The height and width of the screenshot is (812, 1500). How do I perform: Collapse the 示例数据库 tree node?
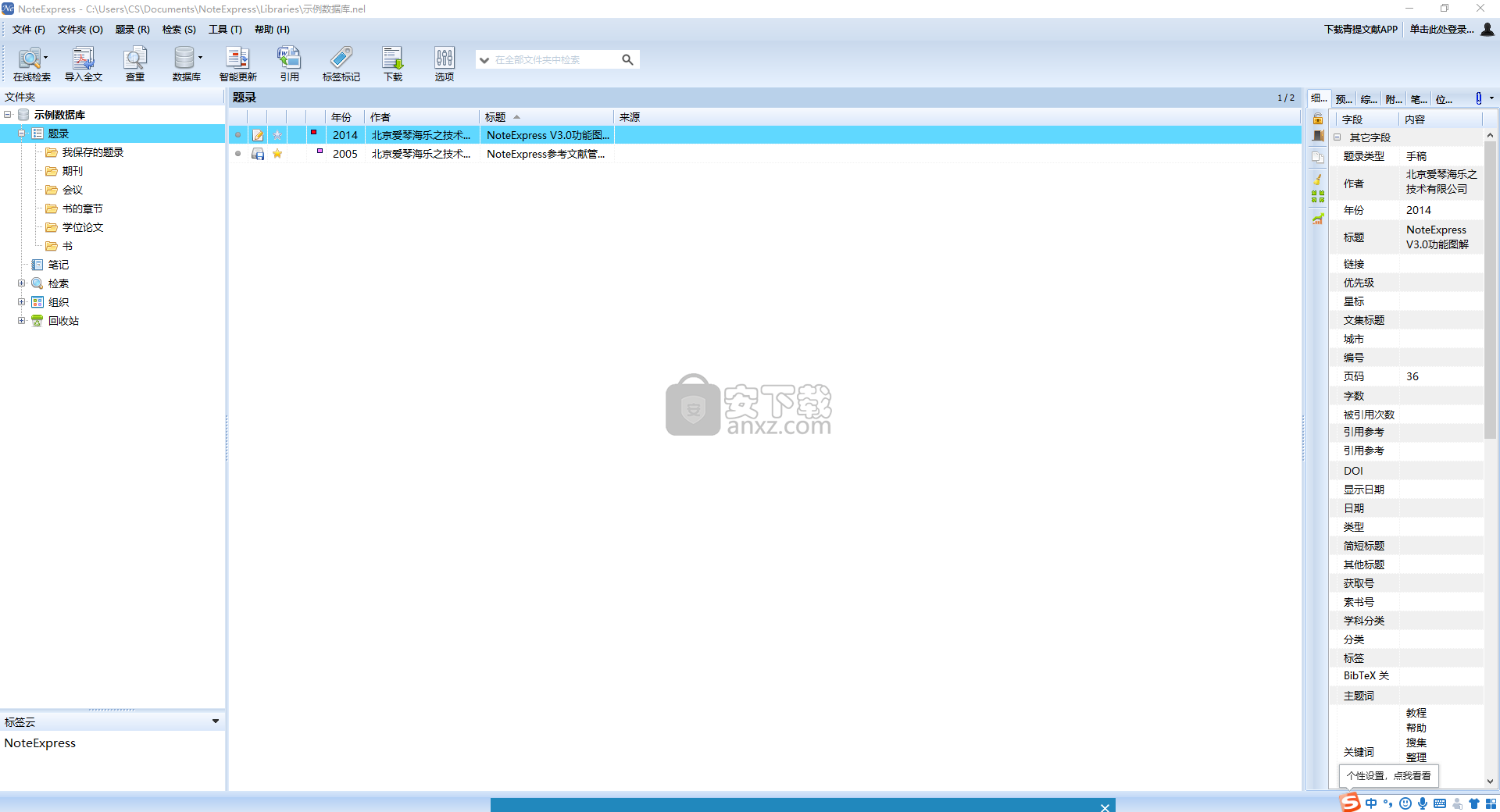pos(8,115)
